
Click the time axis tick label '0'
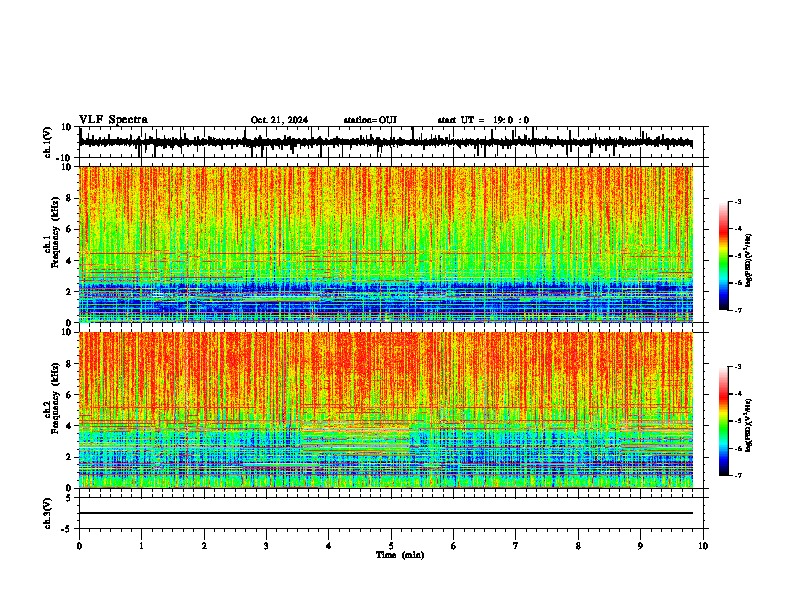click(79, 546)
